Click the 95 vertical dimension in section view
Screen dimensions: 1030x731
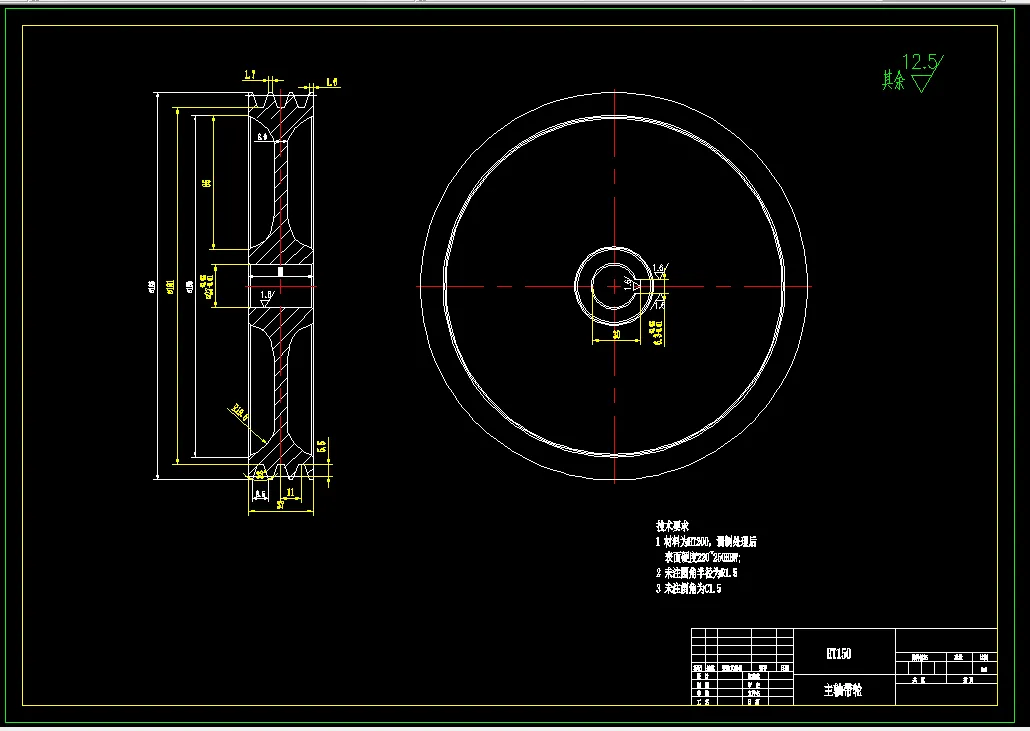pyautogui.click(x=207, y=183)
